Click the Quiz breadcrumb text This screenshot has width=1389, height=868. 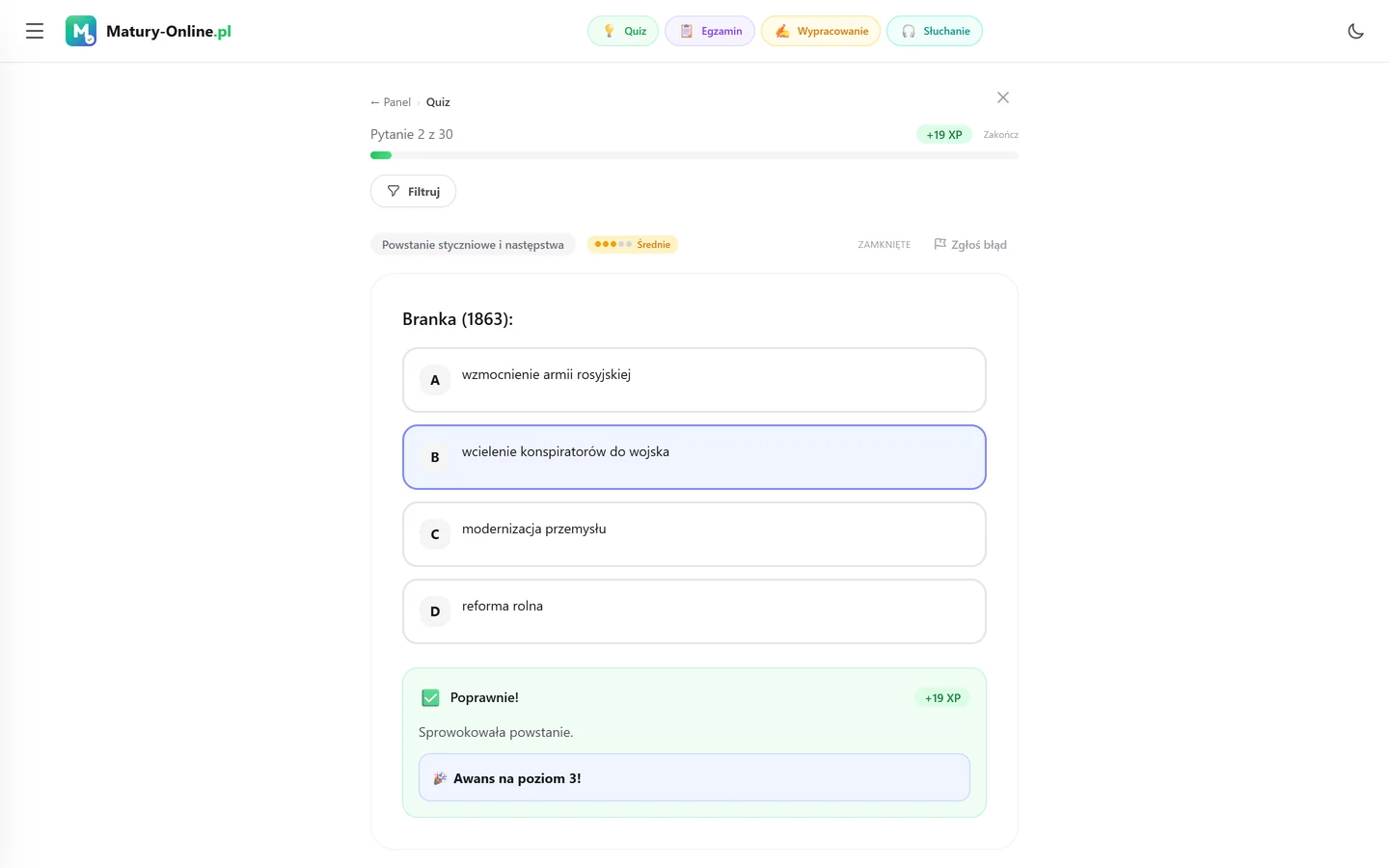[x=438, y=102]
